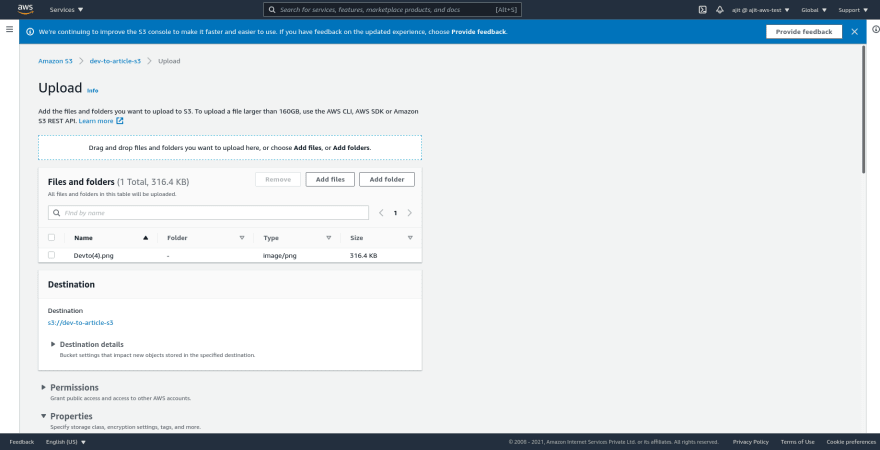Dismiss the blue feedback banner

coord(854,32)
